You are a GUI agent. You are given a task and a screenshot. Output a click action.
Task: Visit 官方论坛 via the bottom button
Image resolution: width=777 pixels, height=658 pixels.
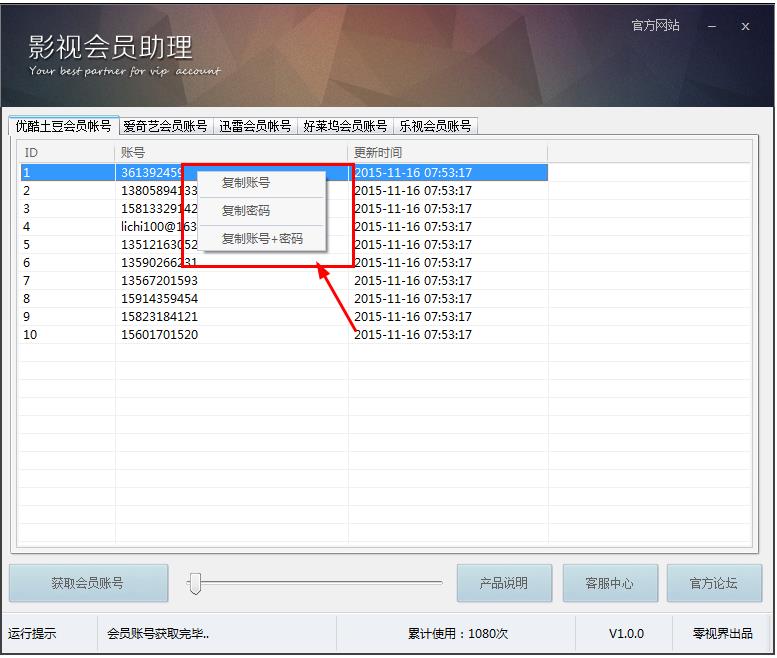(714, 583)
